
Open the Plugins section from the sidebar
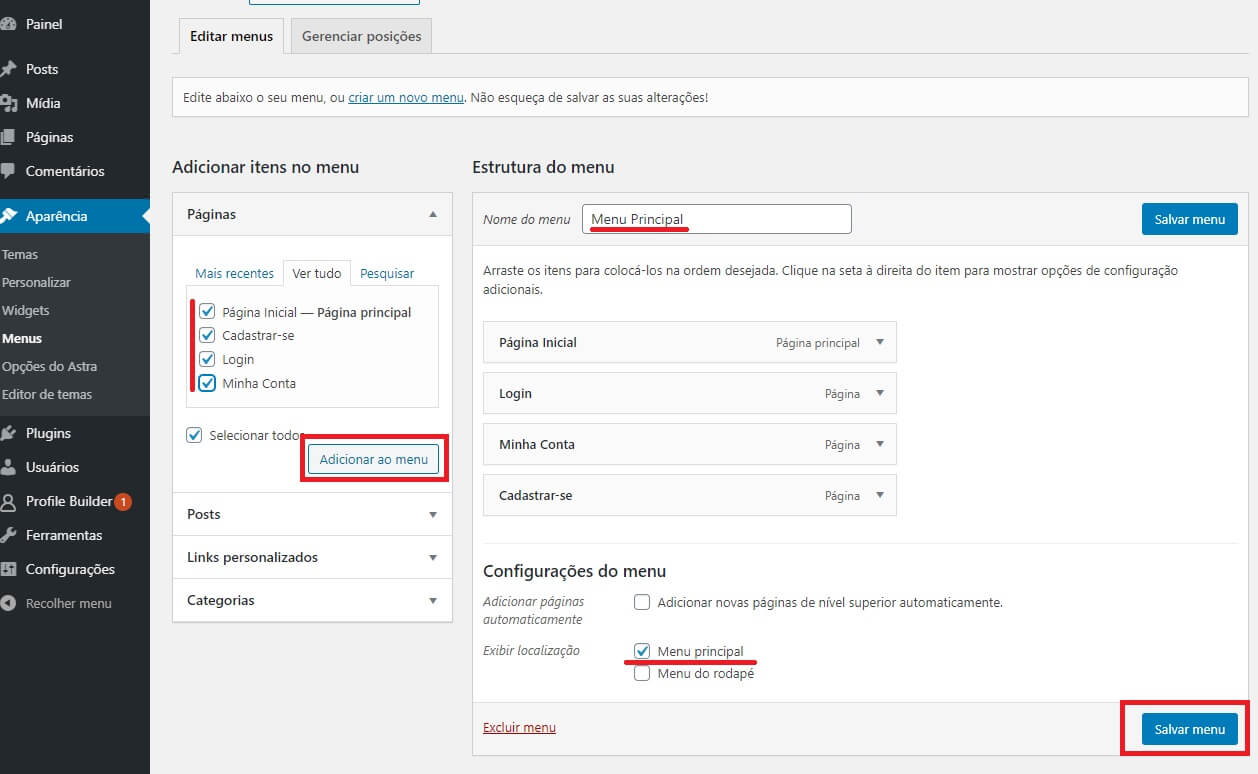[x=47, y=432]
